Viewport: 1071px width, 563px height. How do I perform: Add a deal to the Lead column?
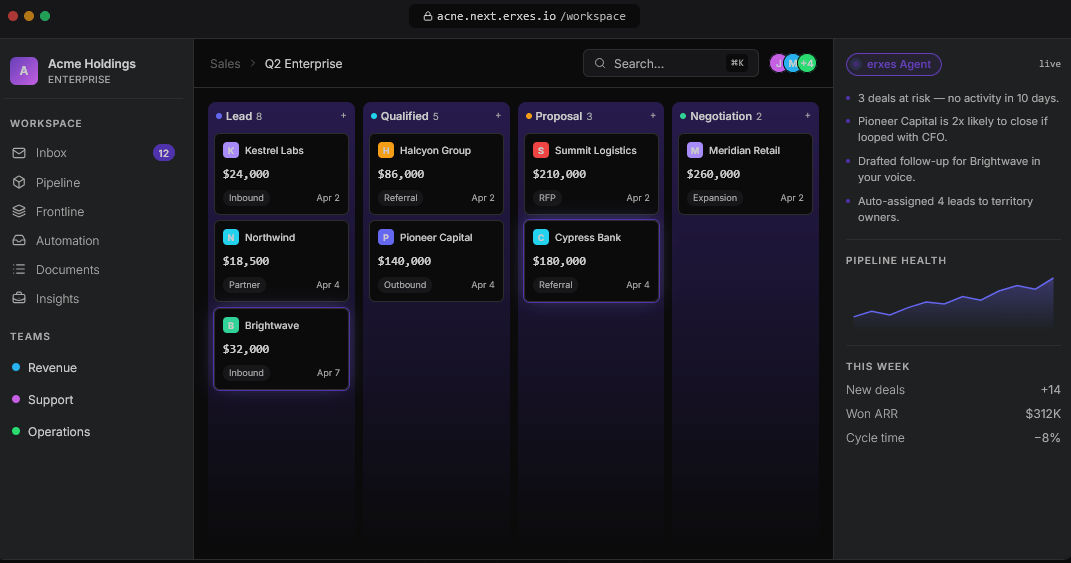344,116
